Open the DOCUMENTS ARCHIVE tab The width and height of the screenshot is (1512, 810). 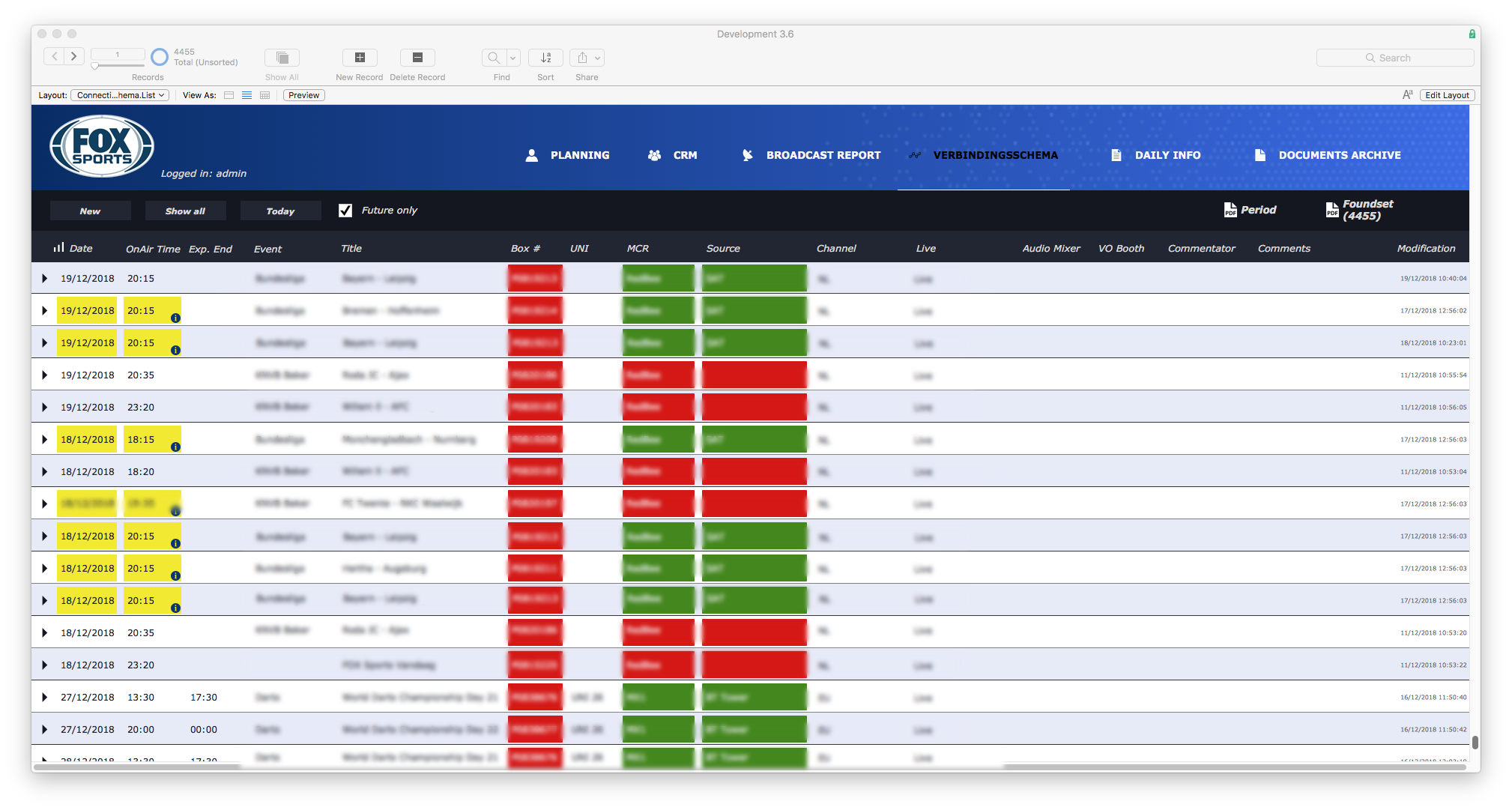[x=1327, y=155]
